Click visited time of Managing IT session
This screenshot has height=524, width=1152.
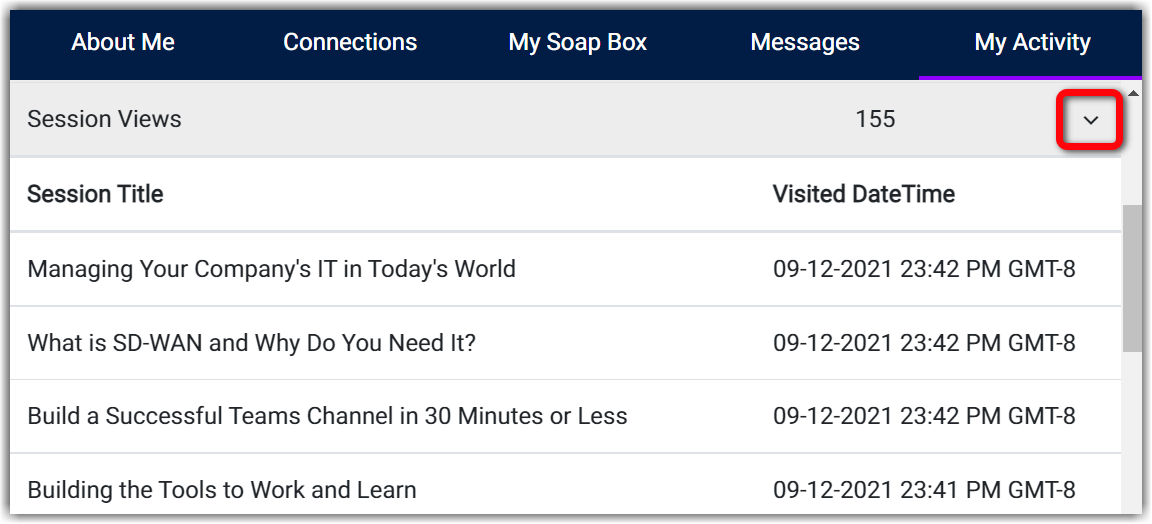(x=923, y=269)
